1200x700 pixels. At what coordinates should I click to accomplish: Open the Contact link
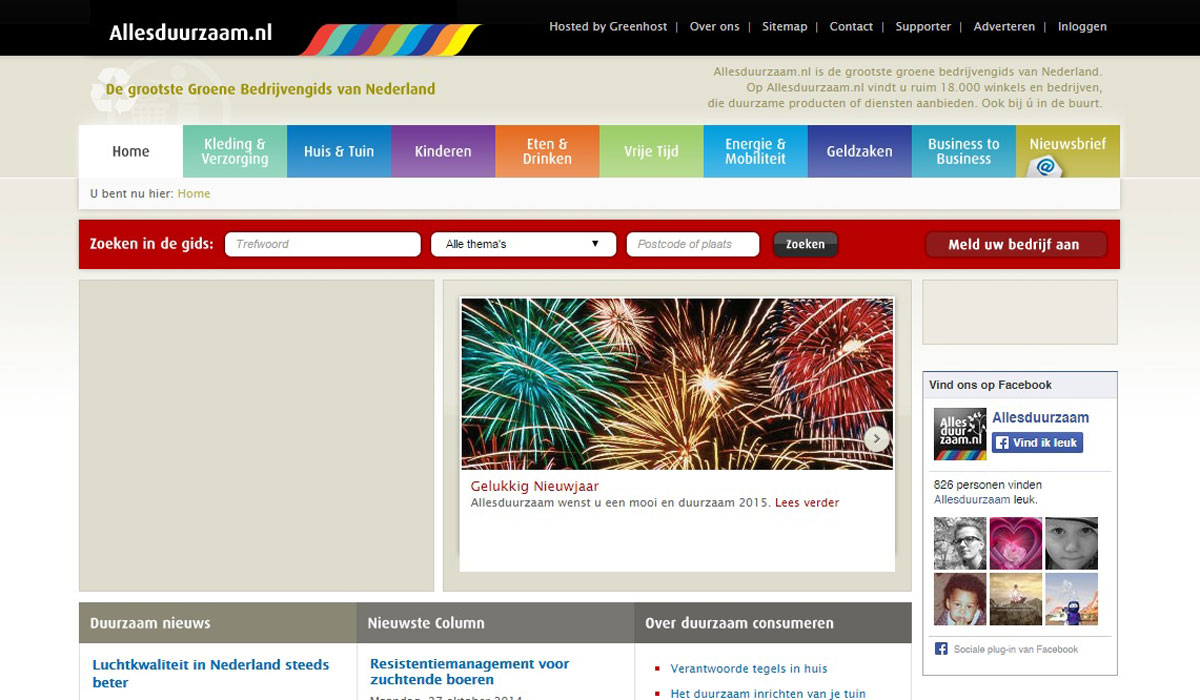851,27
